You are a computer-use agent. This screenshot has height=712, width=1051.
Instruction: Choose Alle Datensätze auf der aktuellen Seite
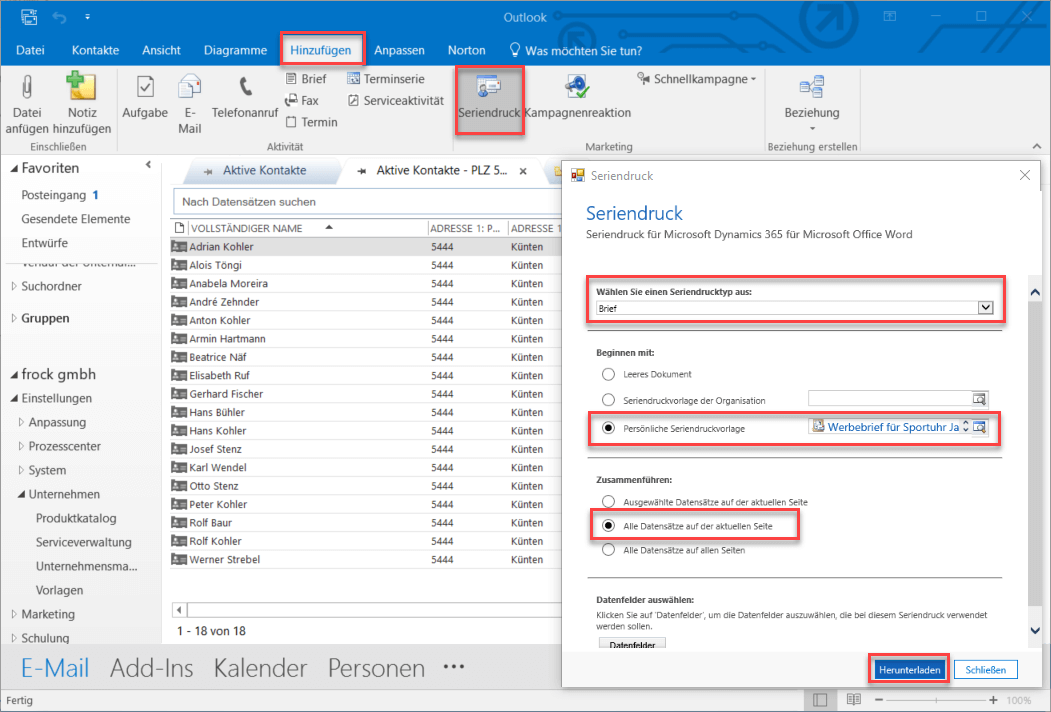(608, 526)
